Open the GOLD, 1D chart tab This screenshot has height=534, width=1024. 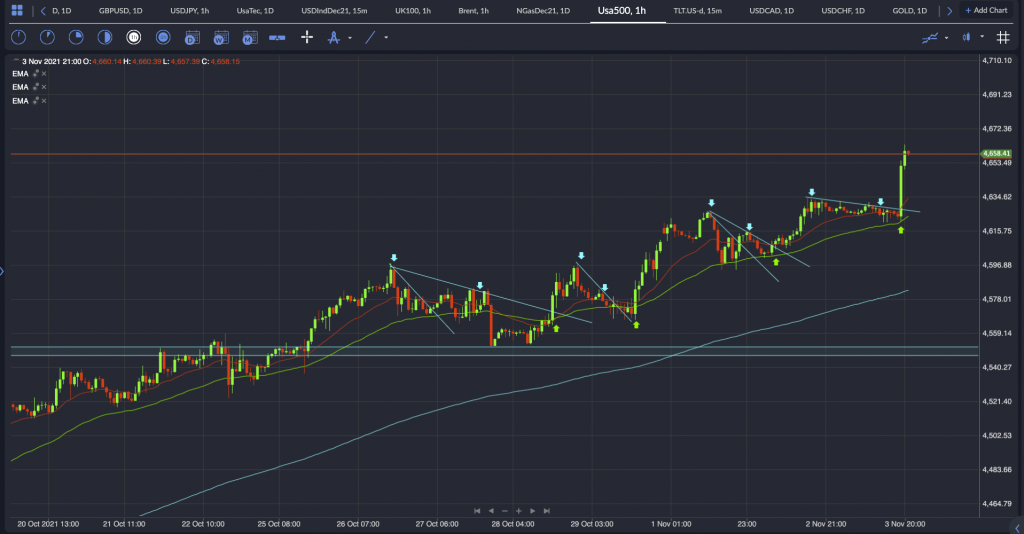pyautogui.click(x=909, y=11)
